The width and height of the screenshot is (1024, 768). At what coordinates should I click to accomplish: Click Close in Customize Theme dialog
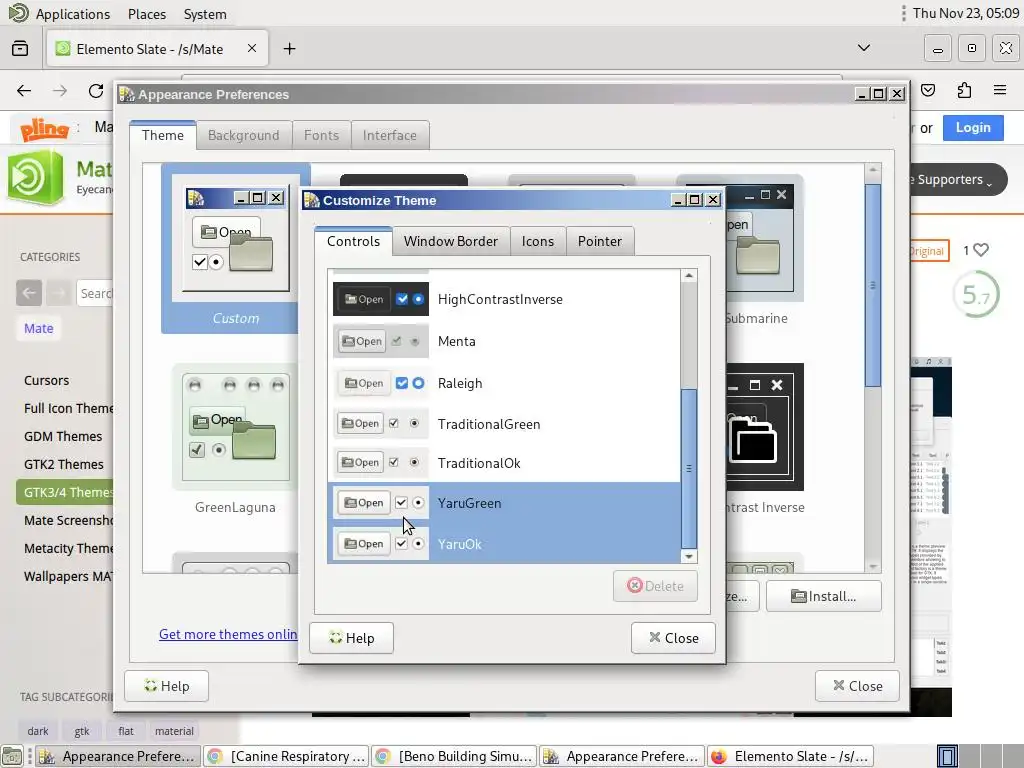click(x=673, y=638)
